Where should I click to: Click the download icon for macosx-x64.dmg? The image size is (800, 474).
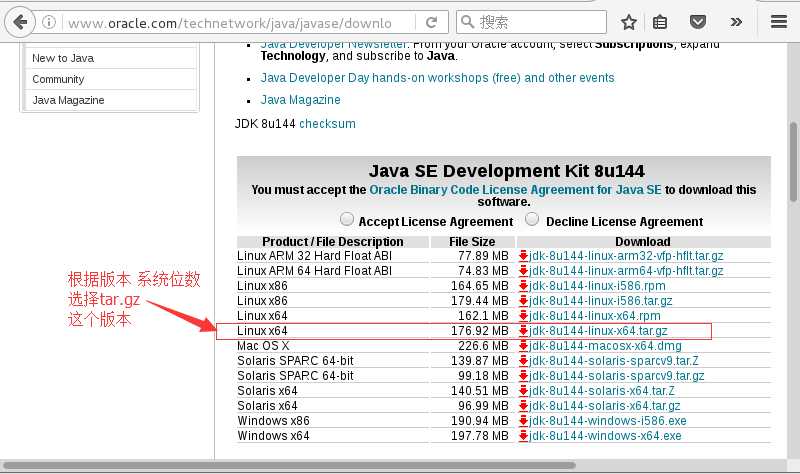[523, 345]
